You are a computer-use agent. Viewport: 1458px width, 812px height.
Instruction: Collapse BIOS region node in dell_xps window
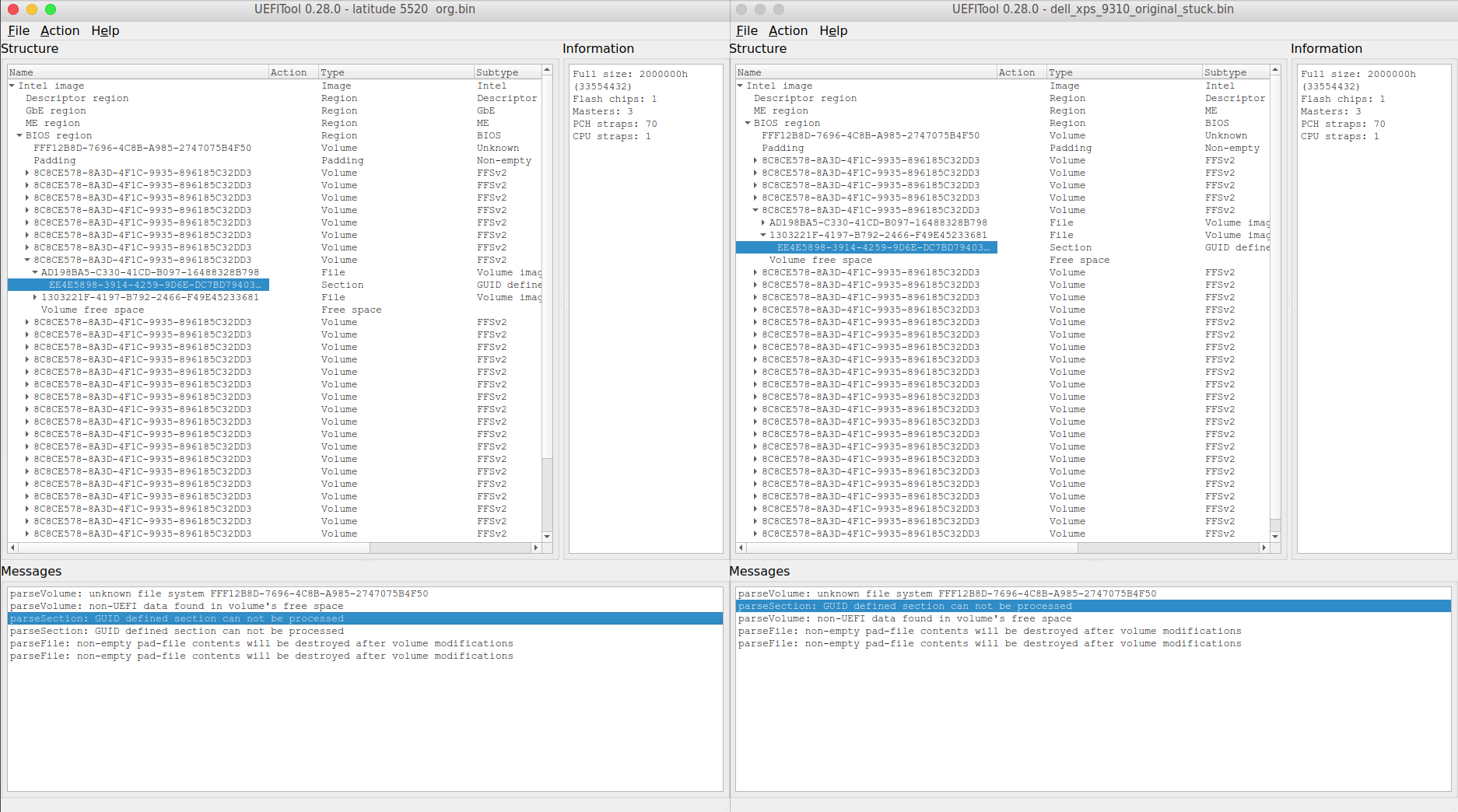point(748,123)
